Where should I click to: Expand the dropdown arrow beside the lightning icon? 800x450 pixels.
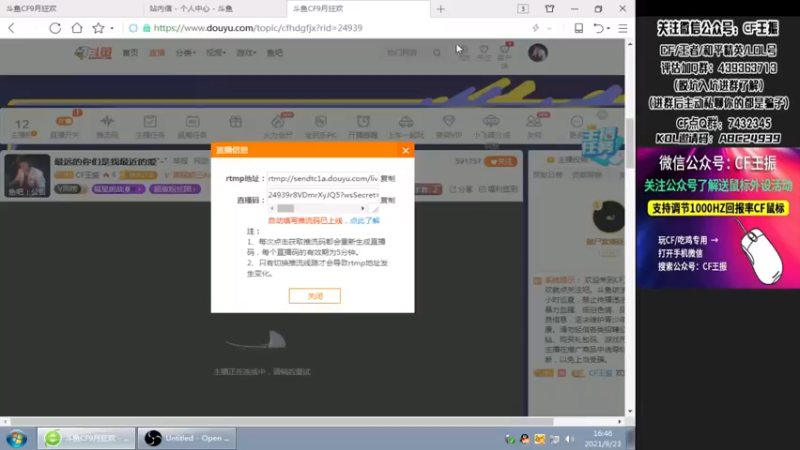point(549,28)
